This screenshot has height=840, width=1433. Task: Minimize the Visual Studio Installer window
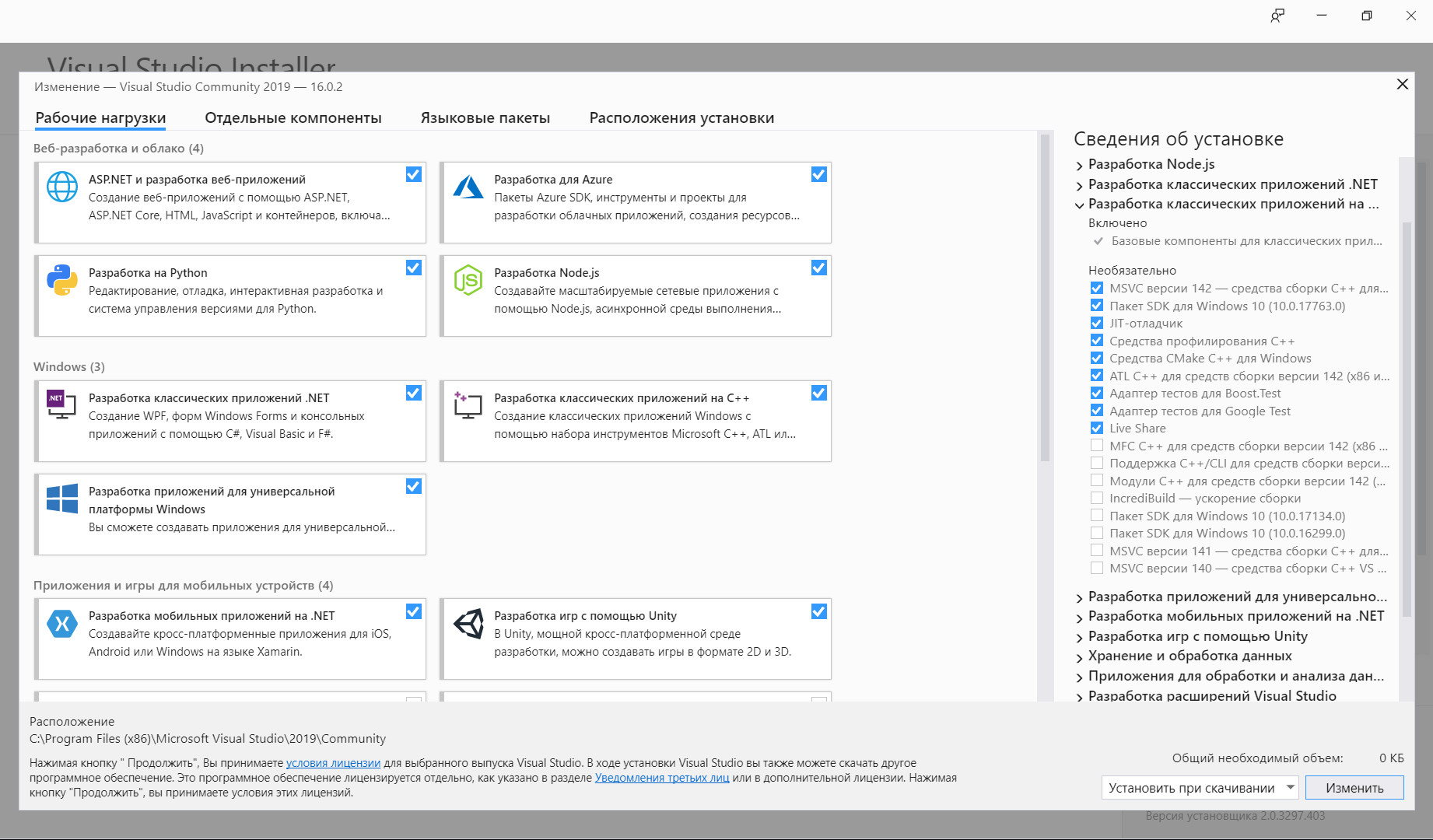[1322, 16]
